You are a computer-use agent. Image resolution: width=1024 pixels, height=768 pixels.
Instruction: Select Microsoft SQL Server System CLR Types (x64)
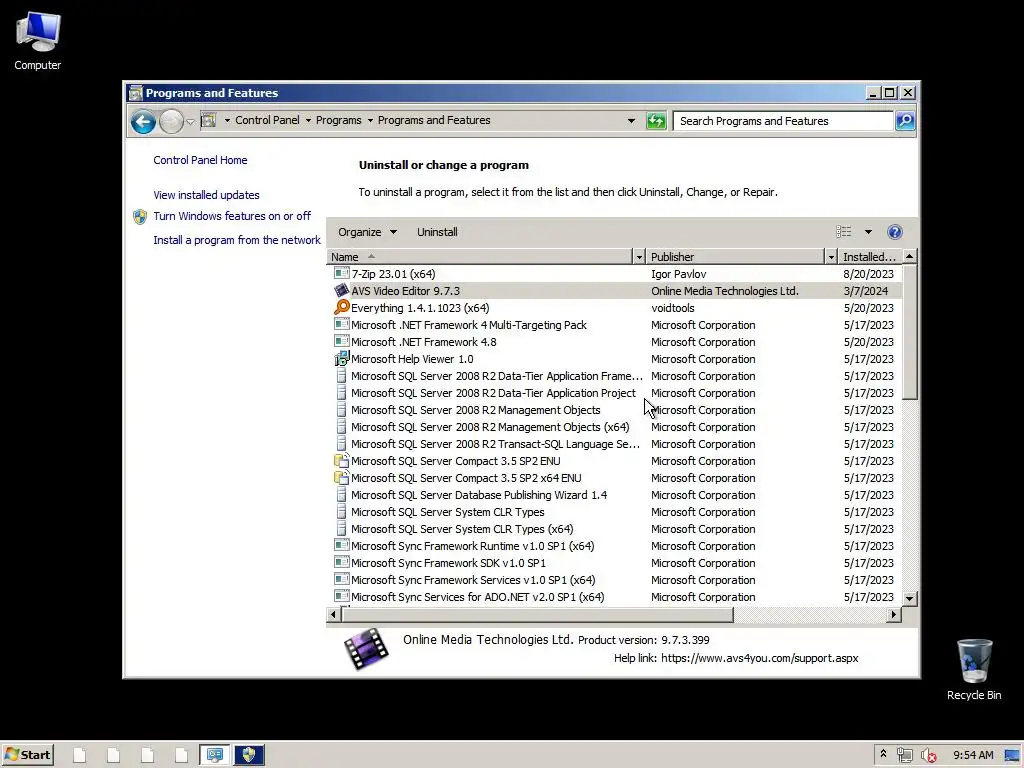pyautogui.click(x=462, y=529)
